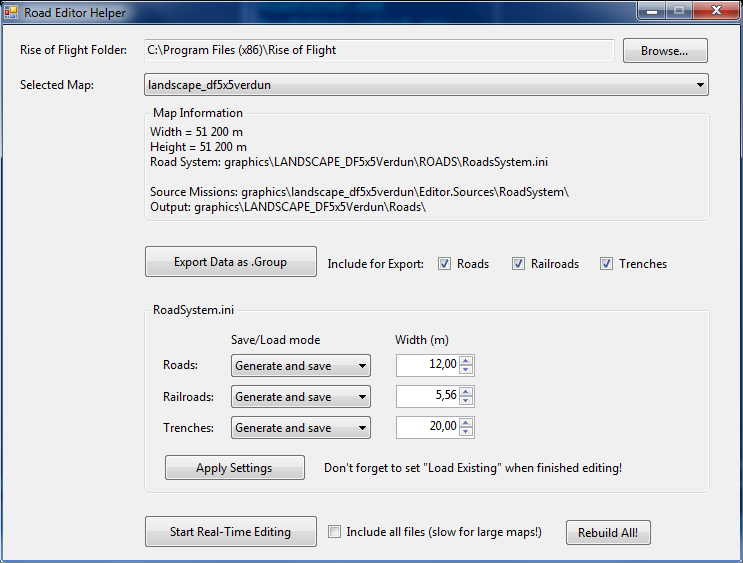Close the Road Editor Helper window
Viewport: 743px width, 563px height.
(x=716, y=10)
